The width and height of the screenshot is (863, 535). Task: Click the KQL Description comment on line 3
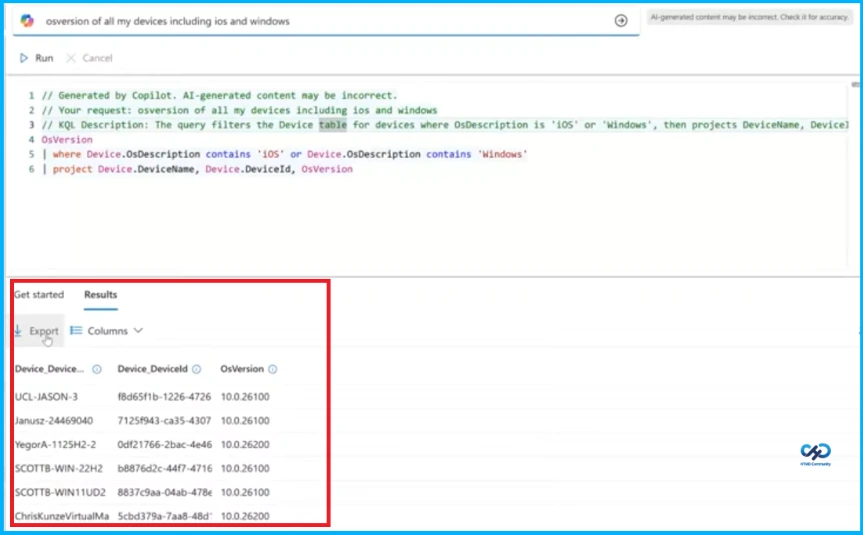pos(445,125)
